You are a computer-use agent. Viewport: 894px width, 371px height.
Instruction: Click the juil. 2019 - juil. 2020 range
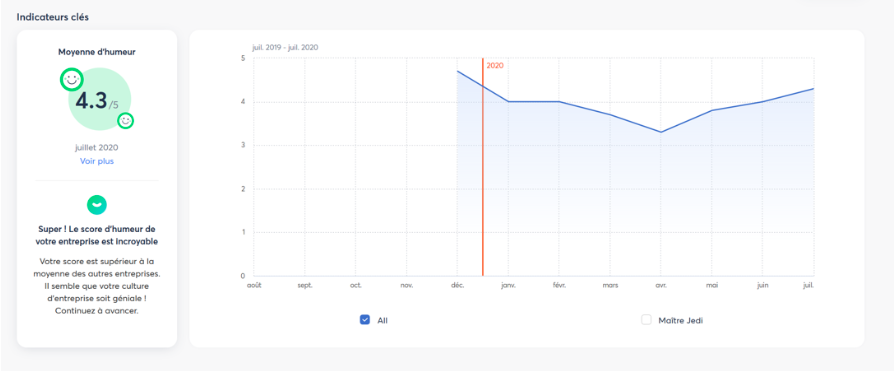[x=285, y=47]
